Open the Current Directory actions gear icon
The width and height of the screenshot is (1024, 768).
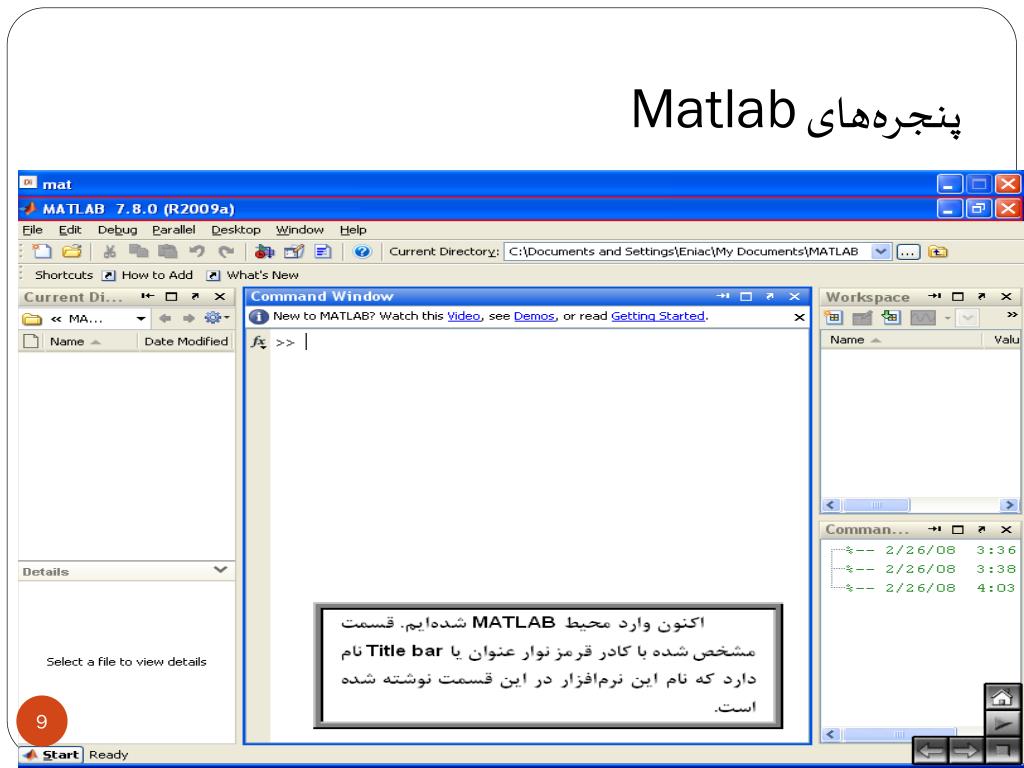click(x=216, y=318)
